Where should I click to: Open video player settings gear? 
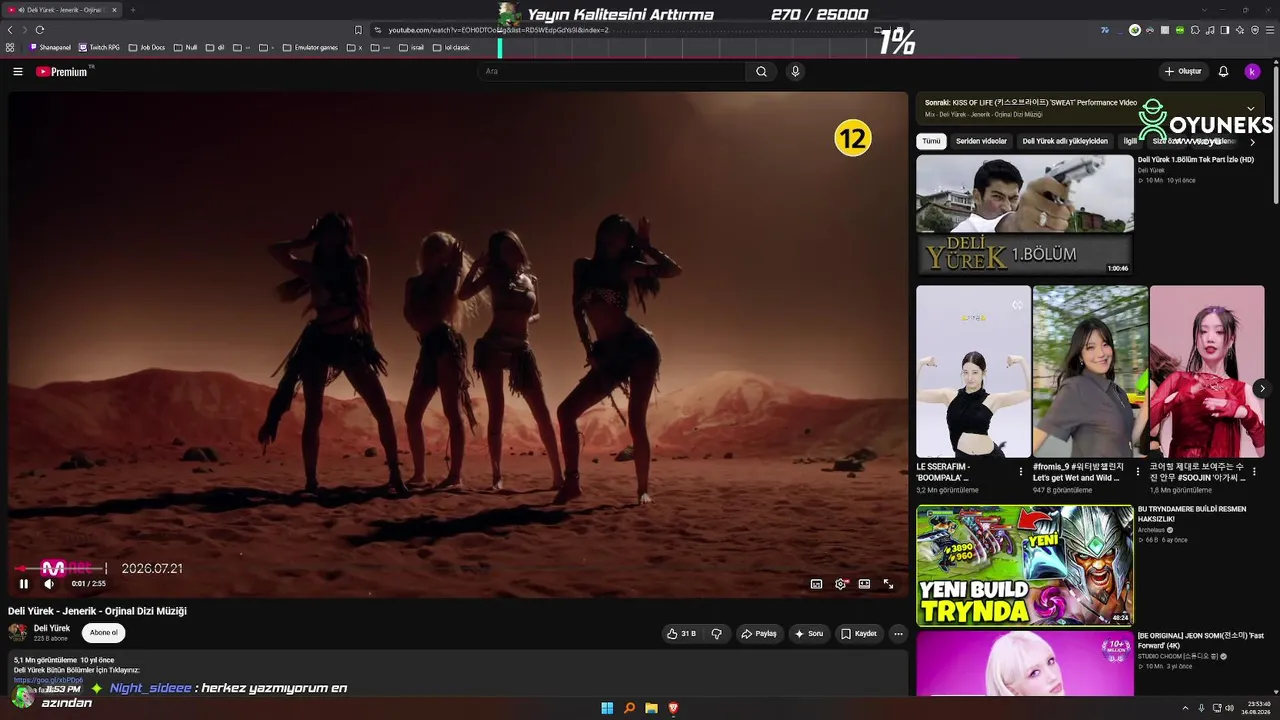(x=840, y=584)
